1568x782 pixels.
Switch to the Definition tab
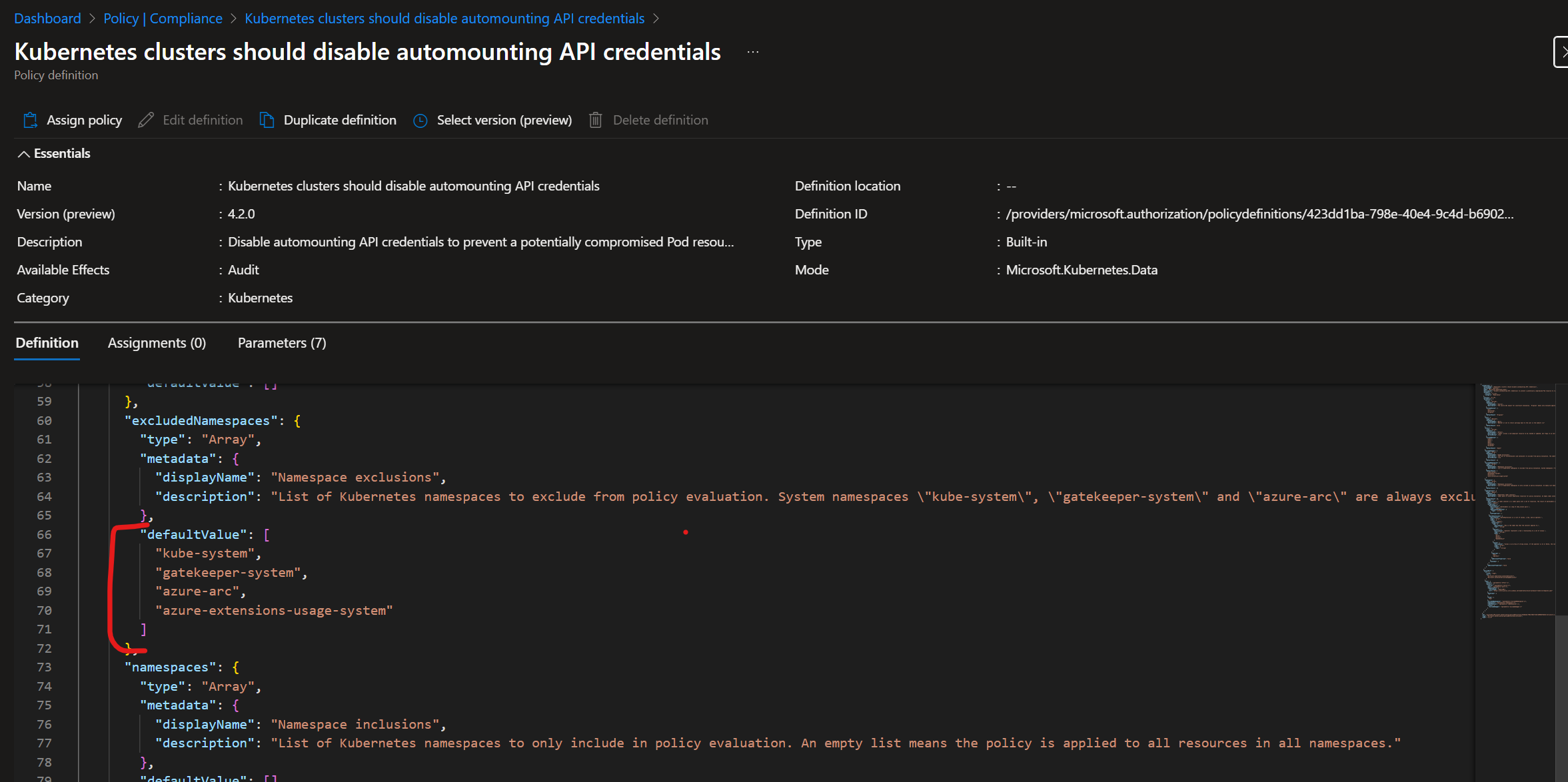(47, 343)
